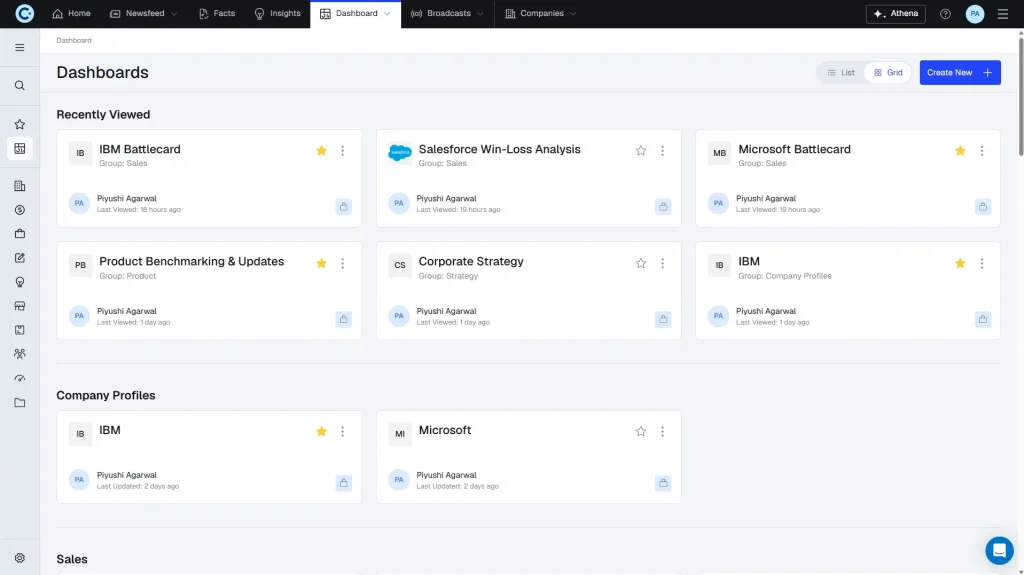Open the Product Benchmarking & Updates title
The width and height of the screenshot is (1024, 575).
pos(191,261)
